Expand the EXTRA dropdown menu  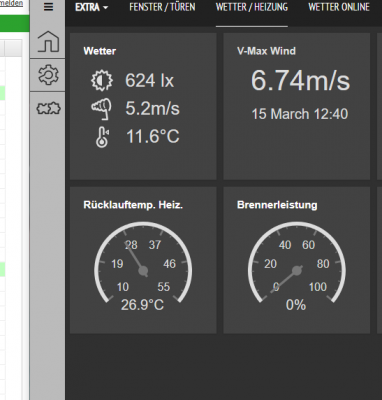coord(91,7)
